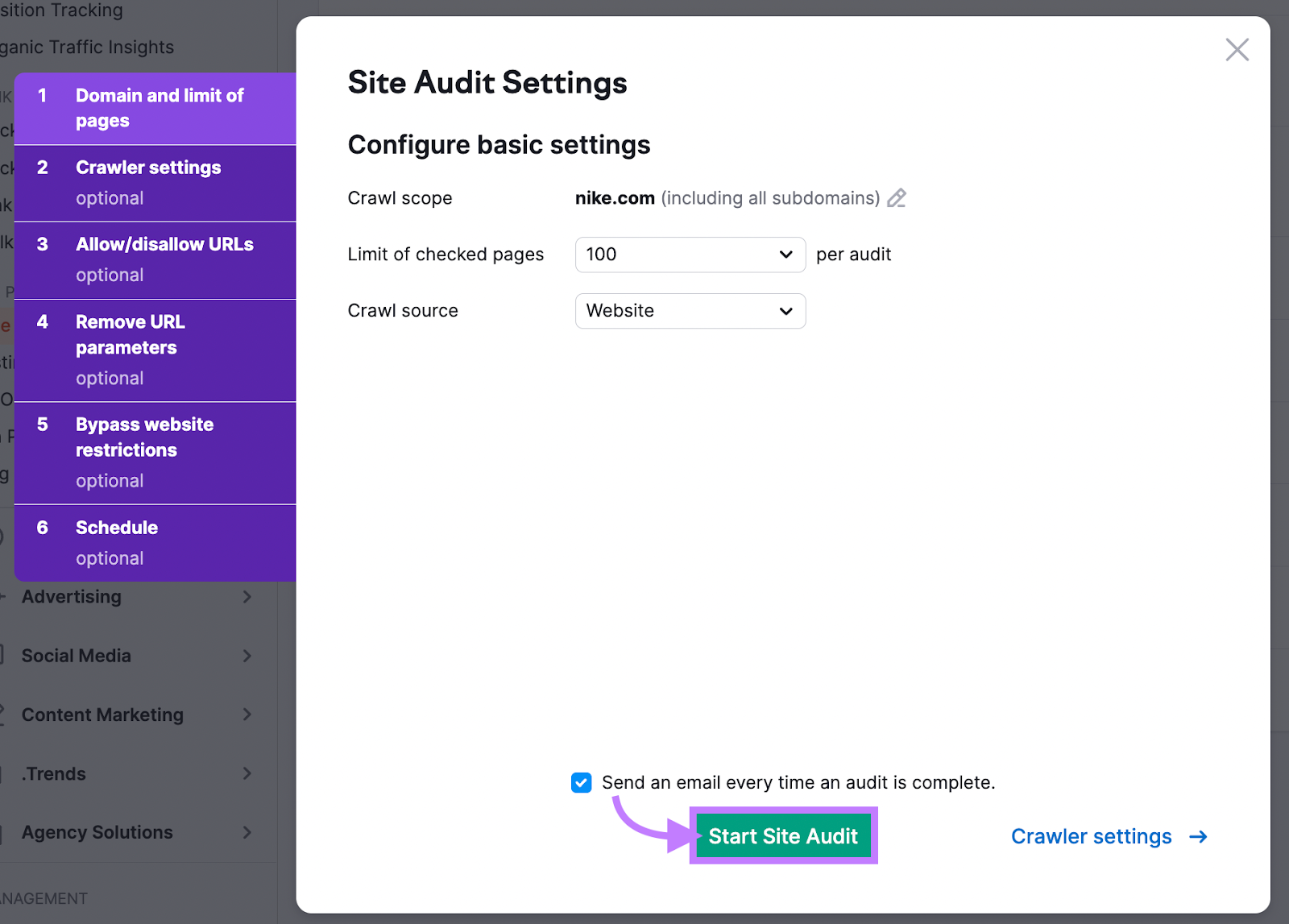Expand the Advertising section arrow
This screenshot has width=1289, height=924.
247,597
